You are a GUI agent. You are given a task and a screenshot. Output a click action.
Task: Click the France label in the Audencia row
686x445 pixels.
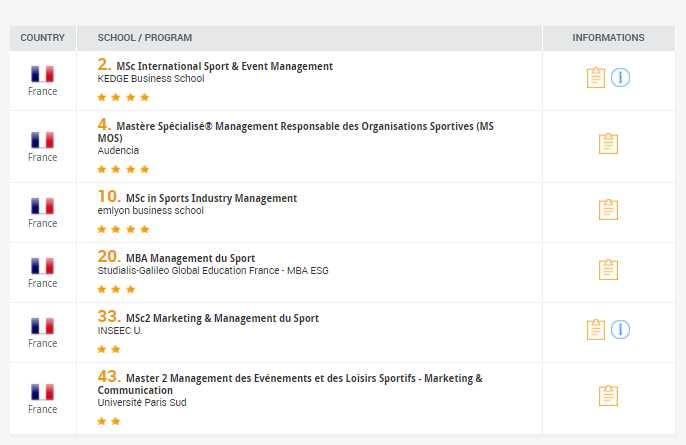point(42,158)
